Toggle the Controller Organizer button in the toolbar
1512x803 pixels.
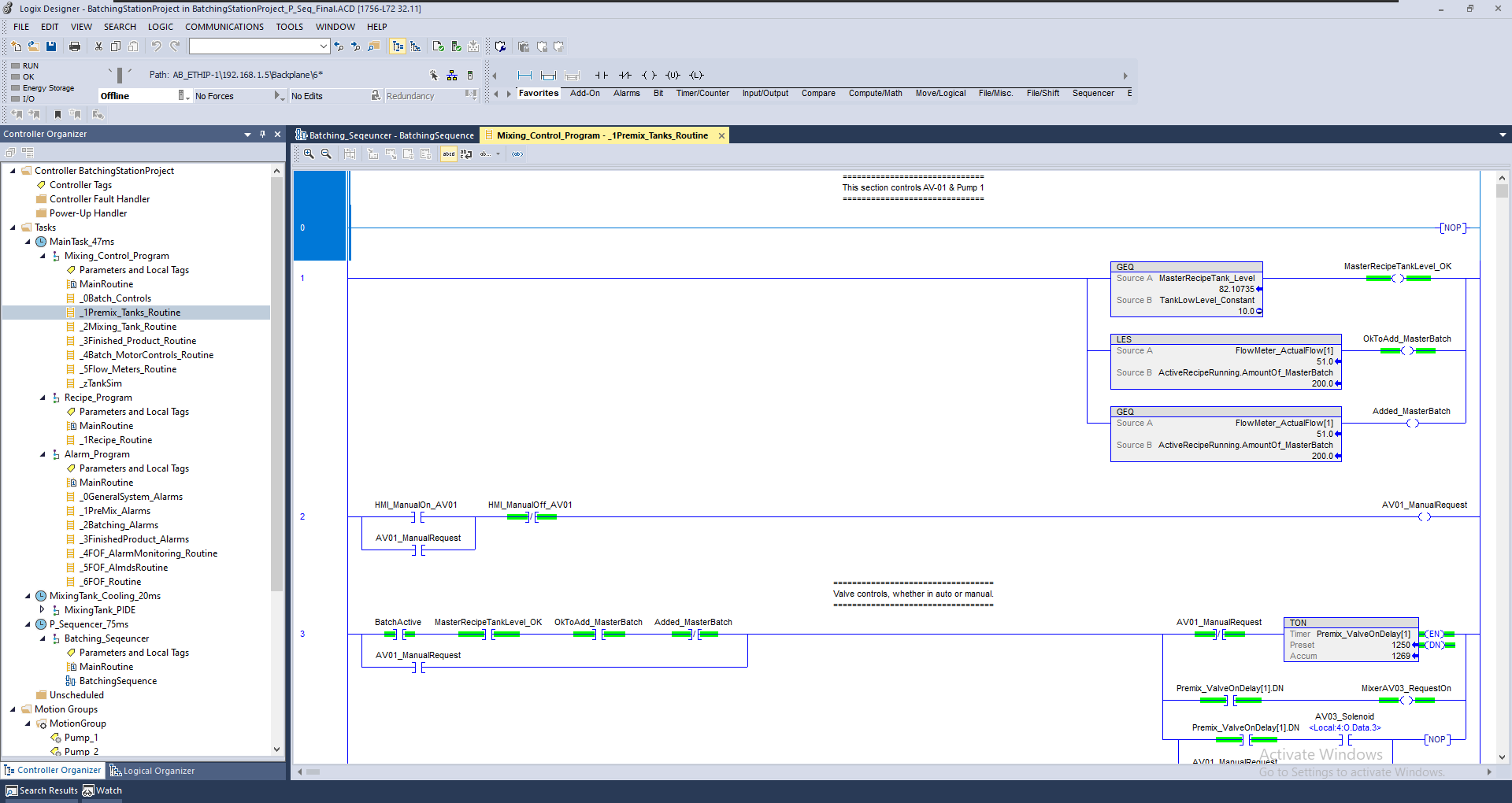(398, 46)
